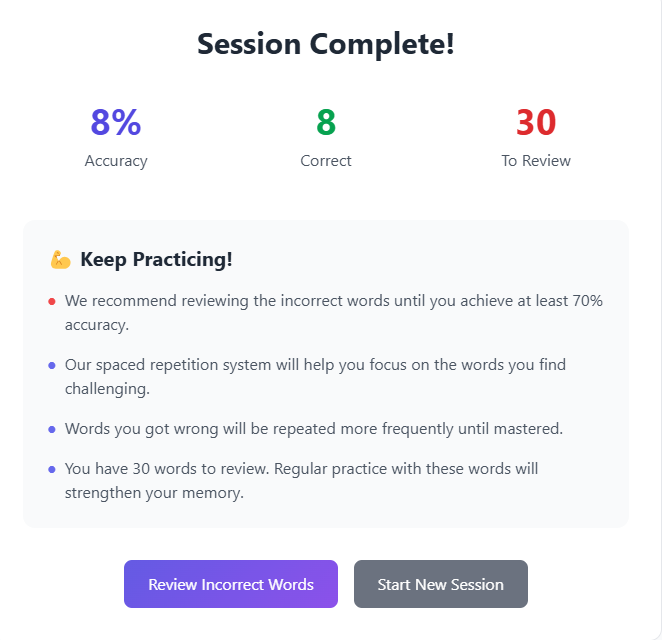Click the red 30 count

click(x=536, y=122)
